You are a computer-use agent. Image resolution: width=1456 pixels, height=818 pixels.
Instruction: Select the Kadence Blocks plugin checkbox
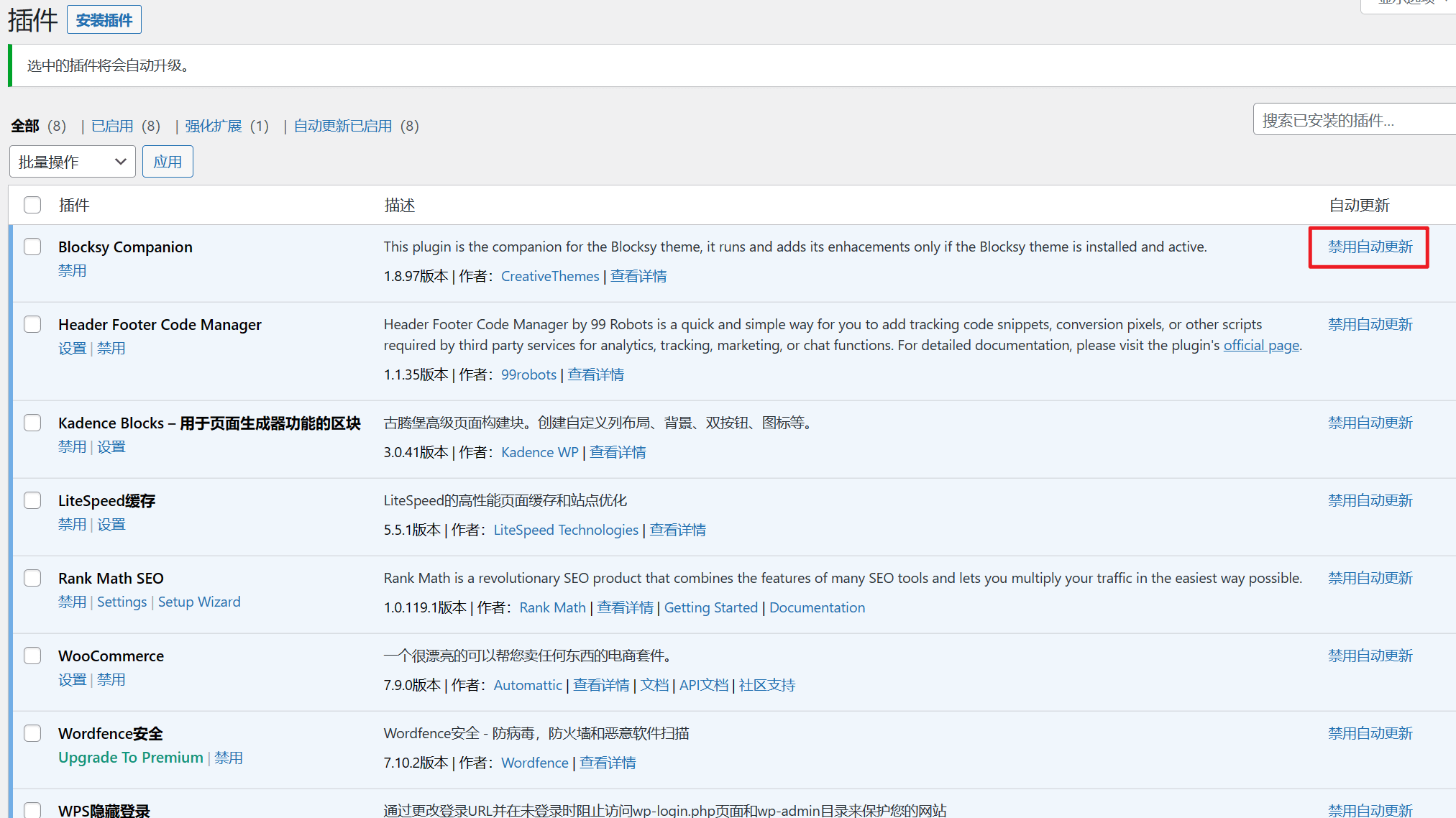tap(32, 423)
